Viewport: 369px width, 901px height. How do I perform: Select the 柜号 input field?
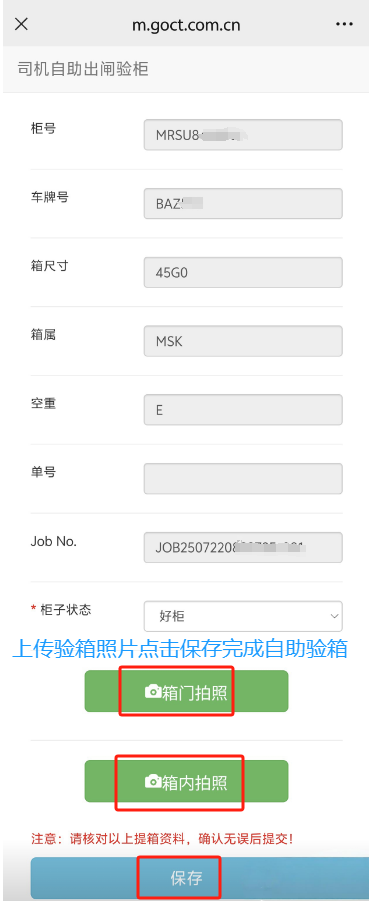click(x=243, y=135)
